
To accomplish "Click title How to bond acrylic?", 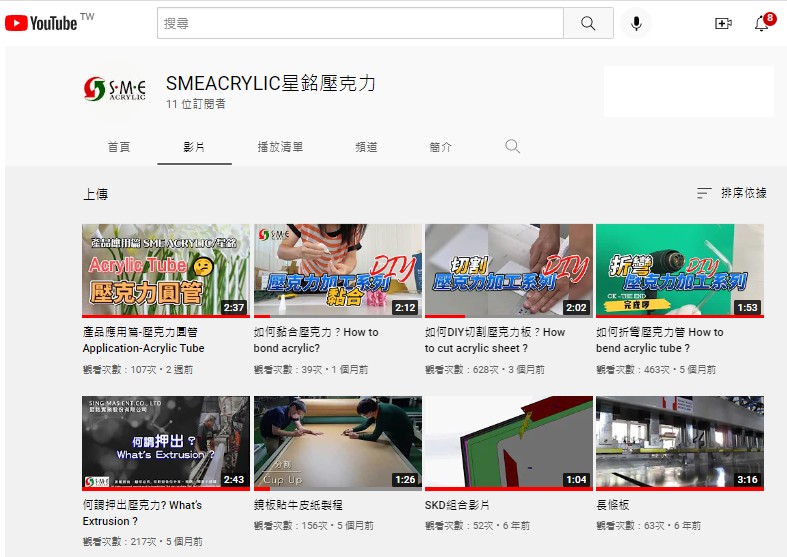I will tap(316, 340).
